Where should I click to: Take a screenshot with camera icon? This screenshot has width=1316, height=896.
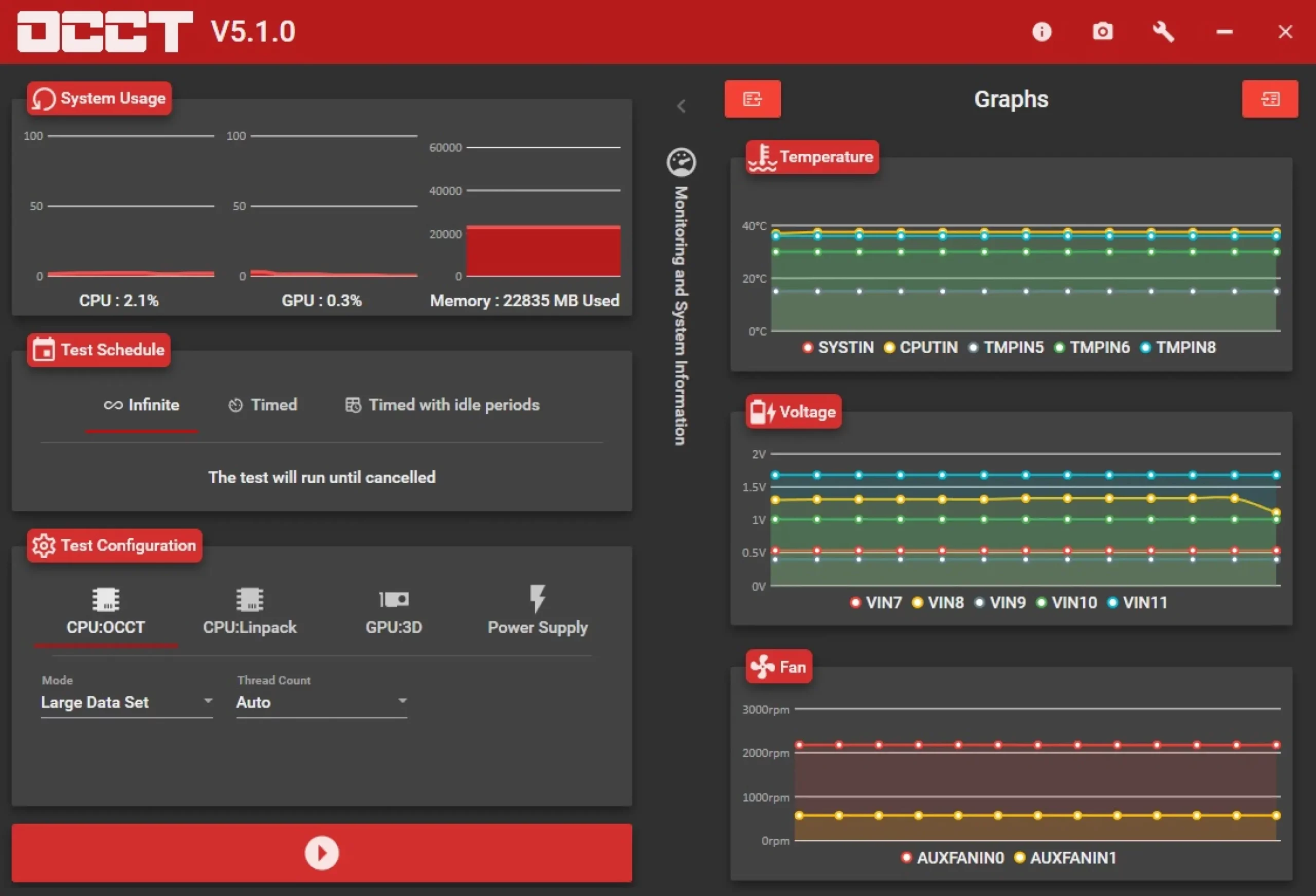click(1102, 32)
